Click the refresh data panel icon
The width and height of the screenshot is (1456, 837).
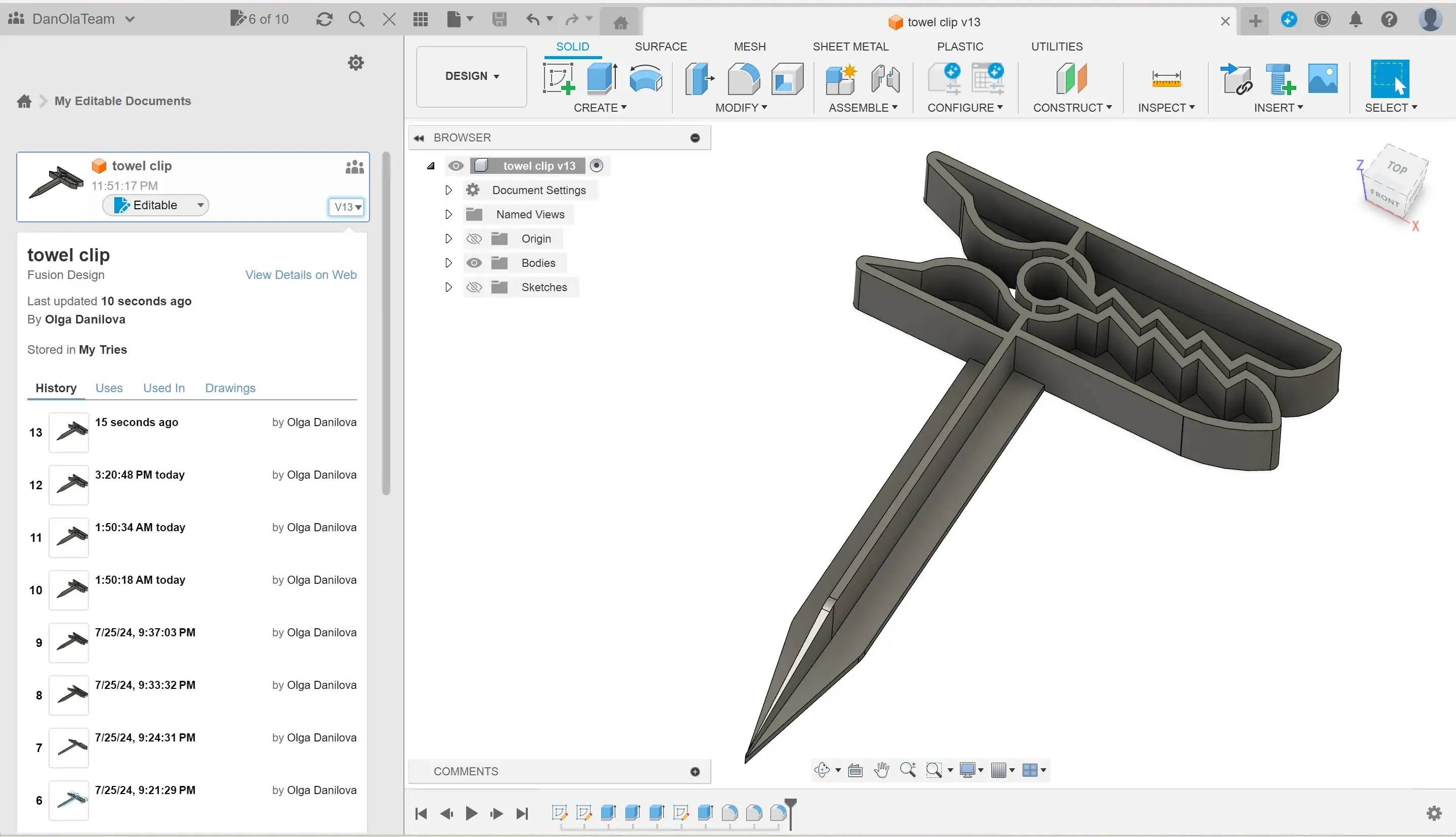(x=324, y=20)
